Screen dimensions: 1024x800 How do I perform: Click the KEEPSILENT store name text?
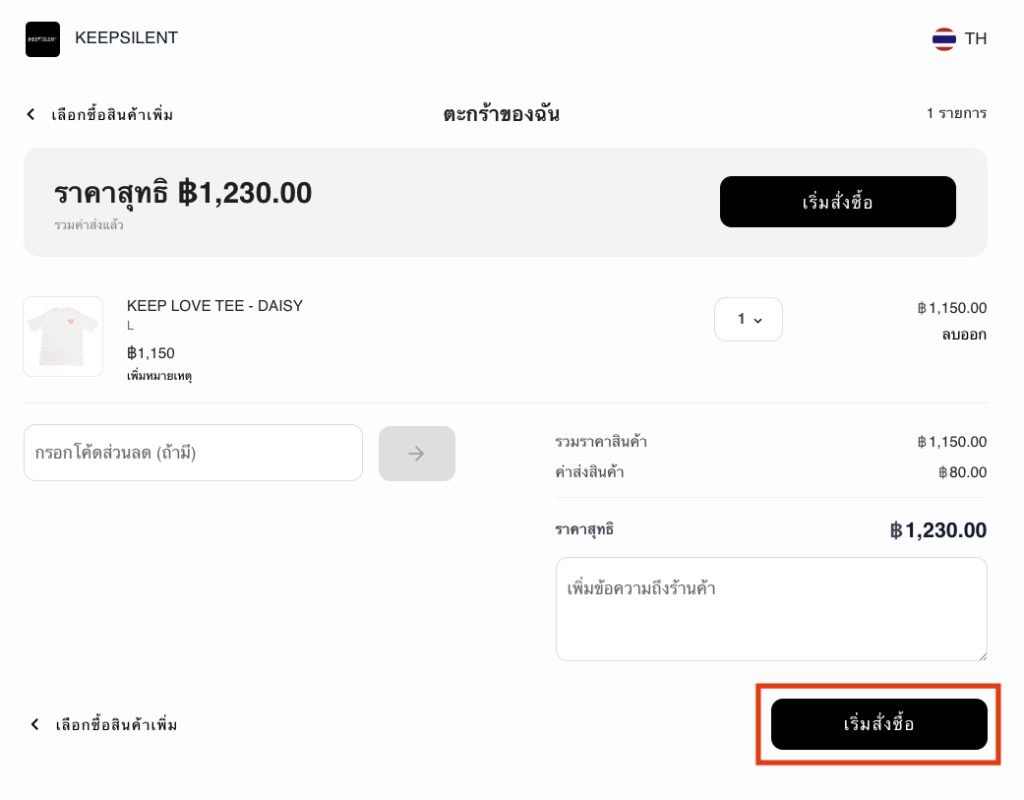(126, 38)
